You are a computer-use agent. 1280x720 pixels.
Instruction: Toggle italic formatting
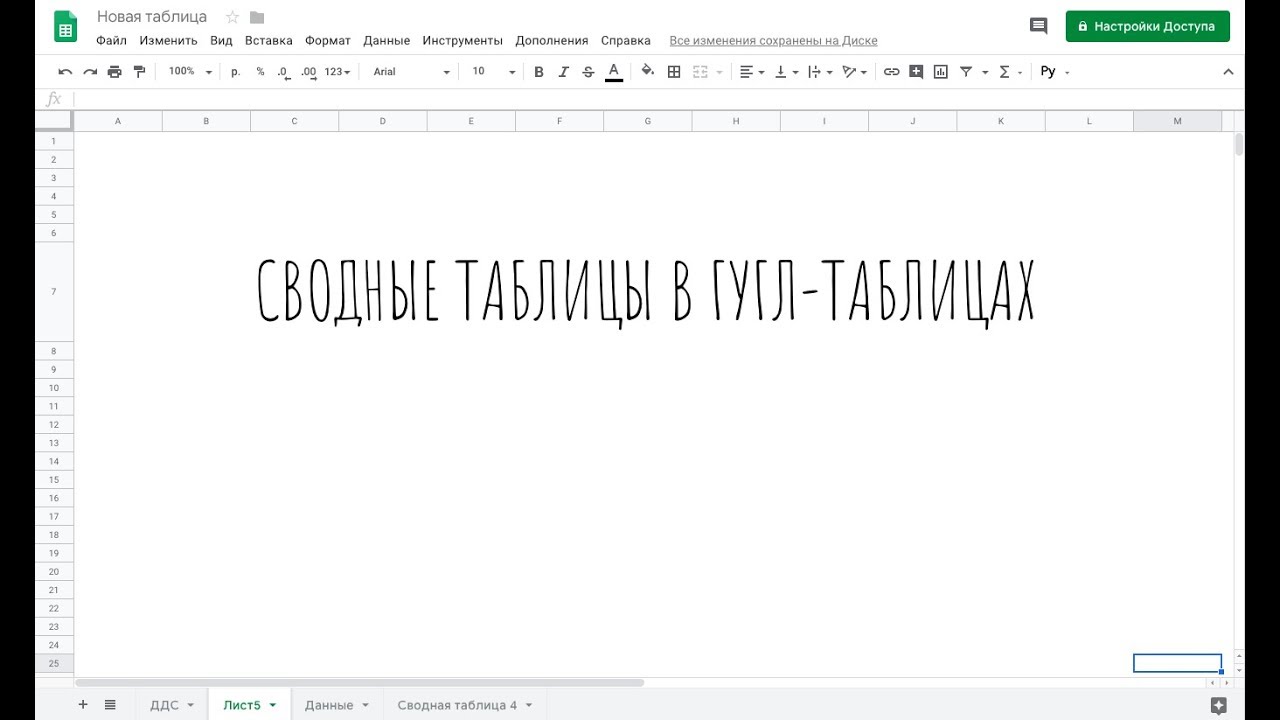[x=563, y=72]
